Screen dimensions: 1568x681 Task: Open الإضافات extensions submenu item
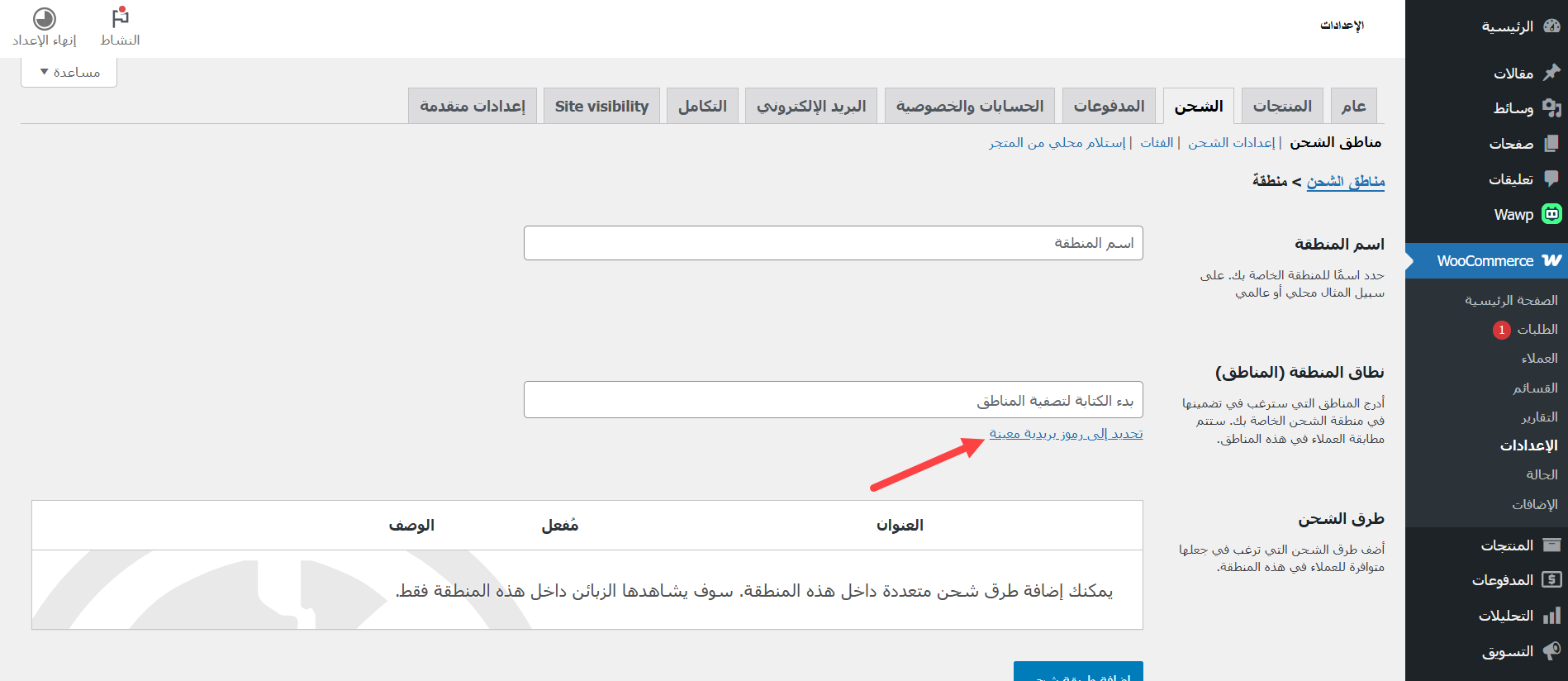pos(1535,504)
